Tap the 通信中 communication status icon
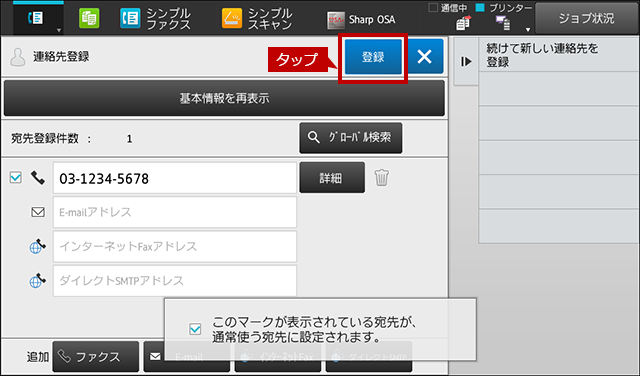 coord(463,22)
